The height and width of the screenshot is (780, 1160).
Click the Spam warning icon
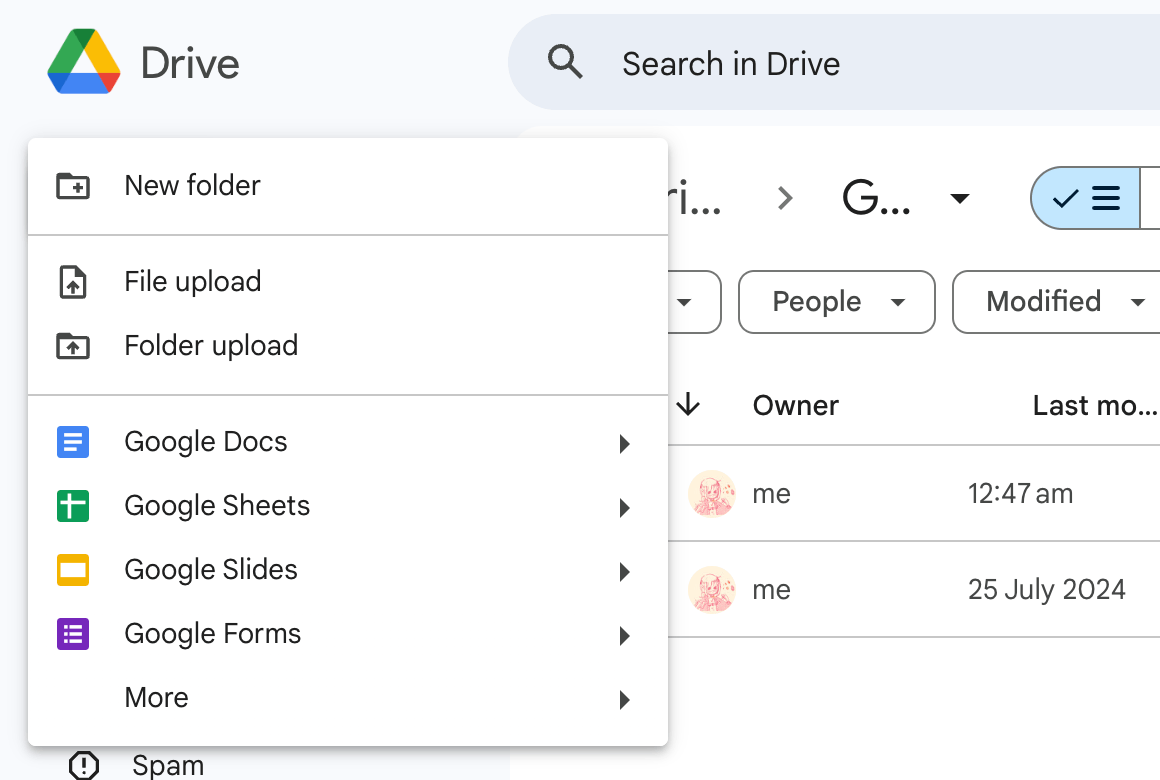[x=84, y=765]
